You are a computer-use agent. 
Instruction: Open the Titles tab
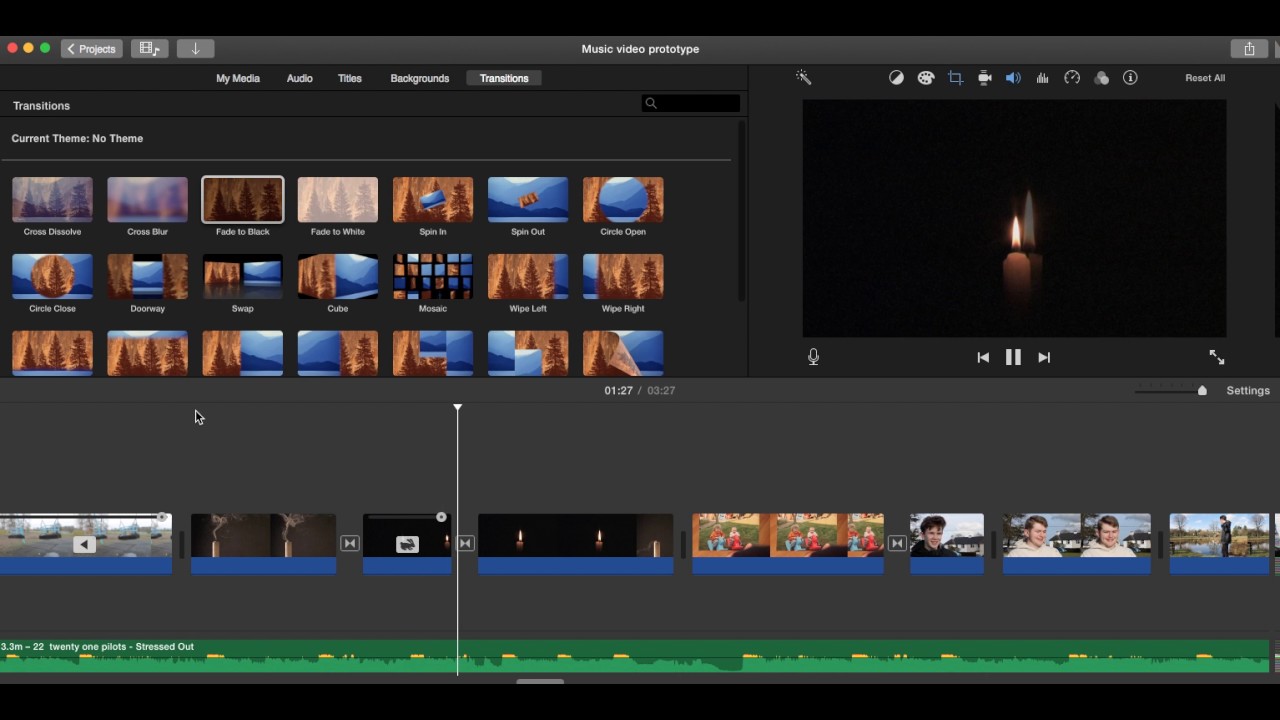click(x=350, y=78)
